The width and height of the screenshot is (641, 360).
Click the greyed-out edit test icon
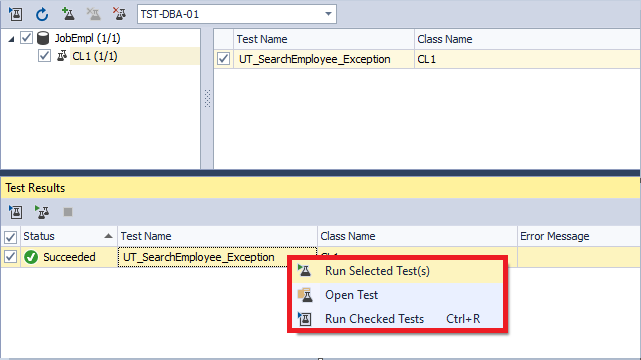pyautogui.click(x=94, y=14)
